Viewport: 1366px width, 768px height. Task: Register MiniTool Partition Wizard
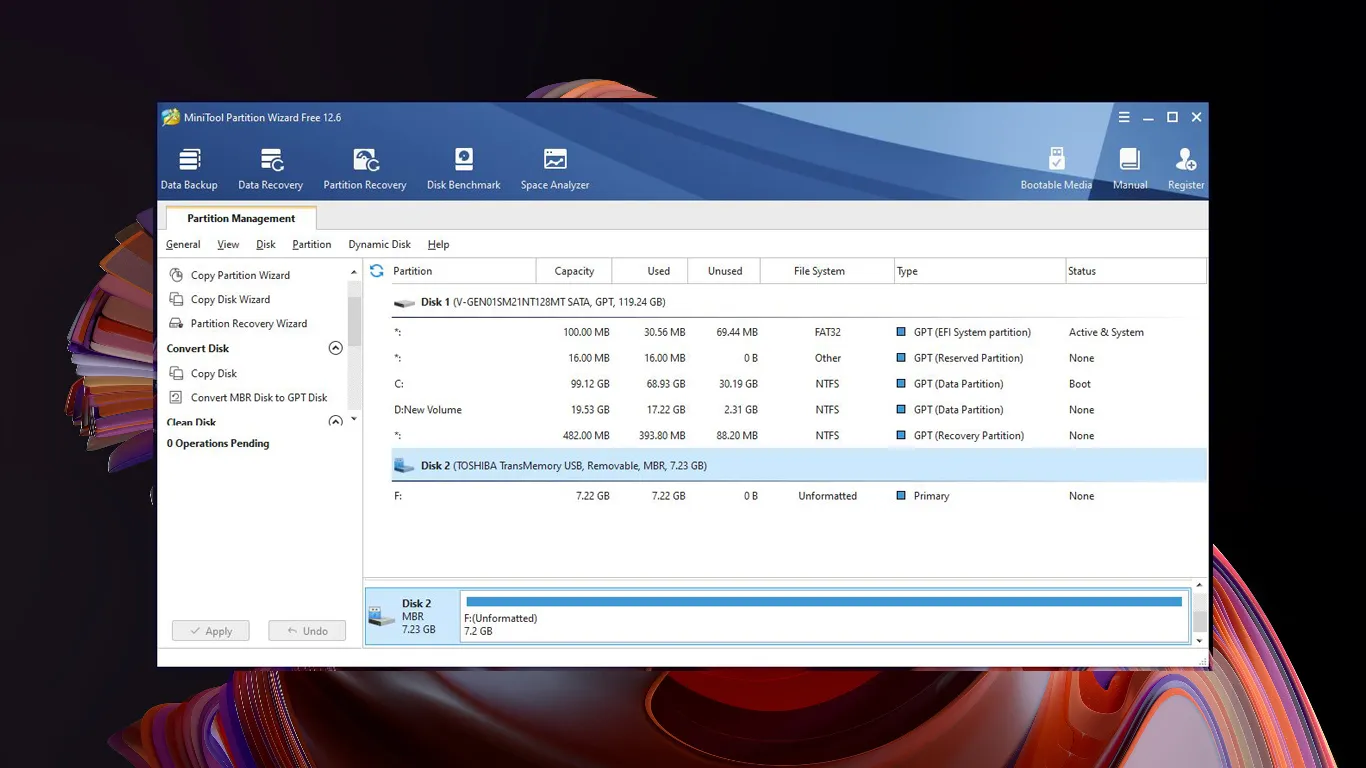click(x=1185, y=166)
